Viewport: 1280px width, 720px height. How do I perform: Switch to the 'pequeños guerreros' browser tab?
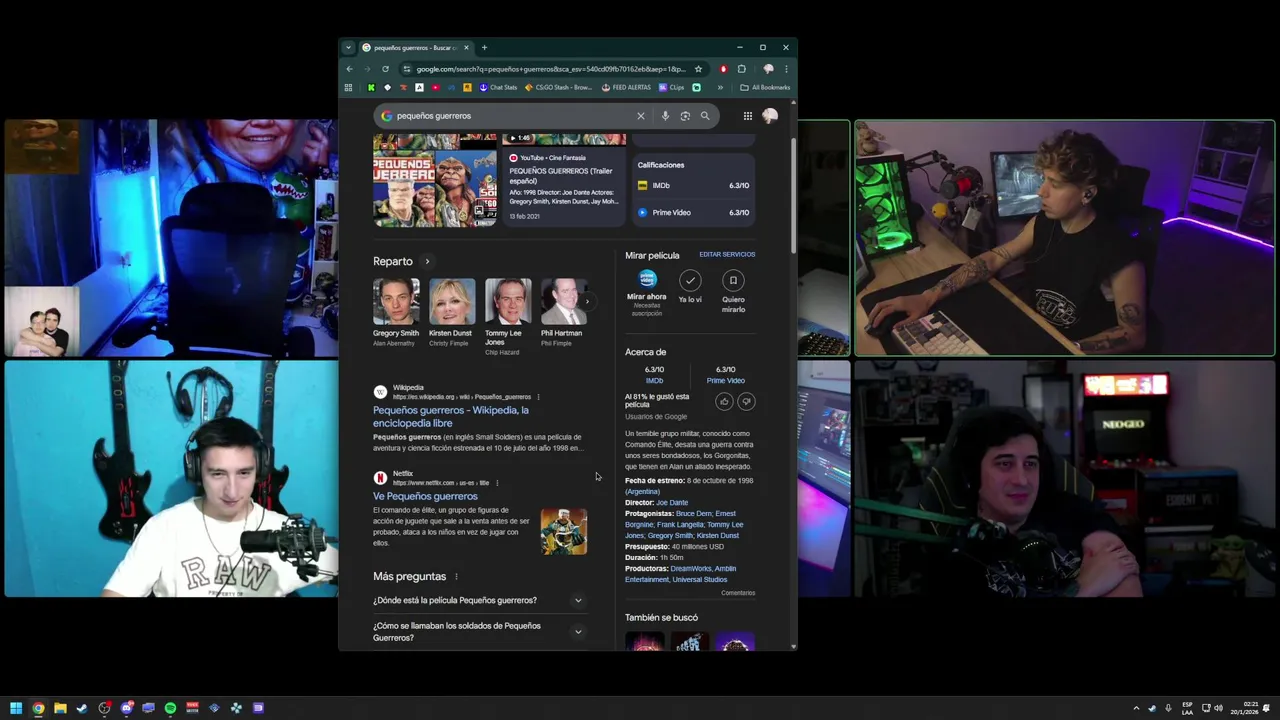[415, 47]
